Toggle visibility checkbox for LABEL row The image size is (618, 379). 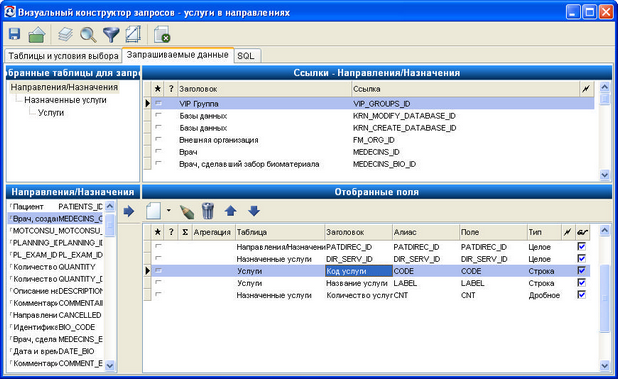pos(581,282)
